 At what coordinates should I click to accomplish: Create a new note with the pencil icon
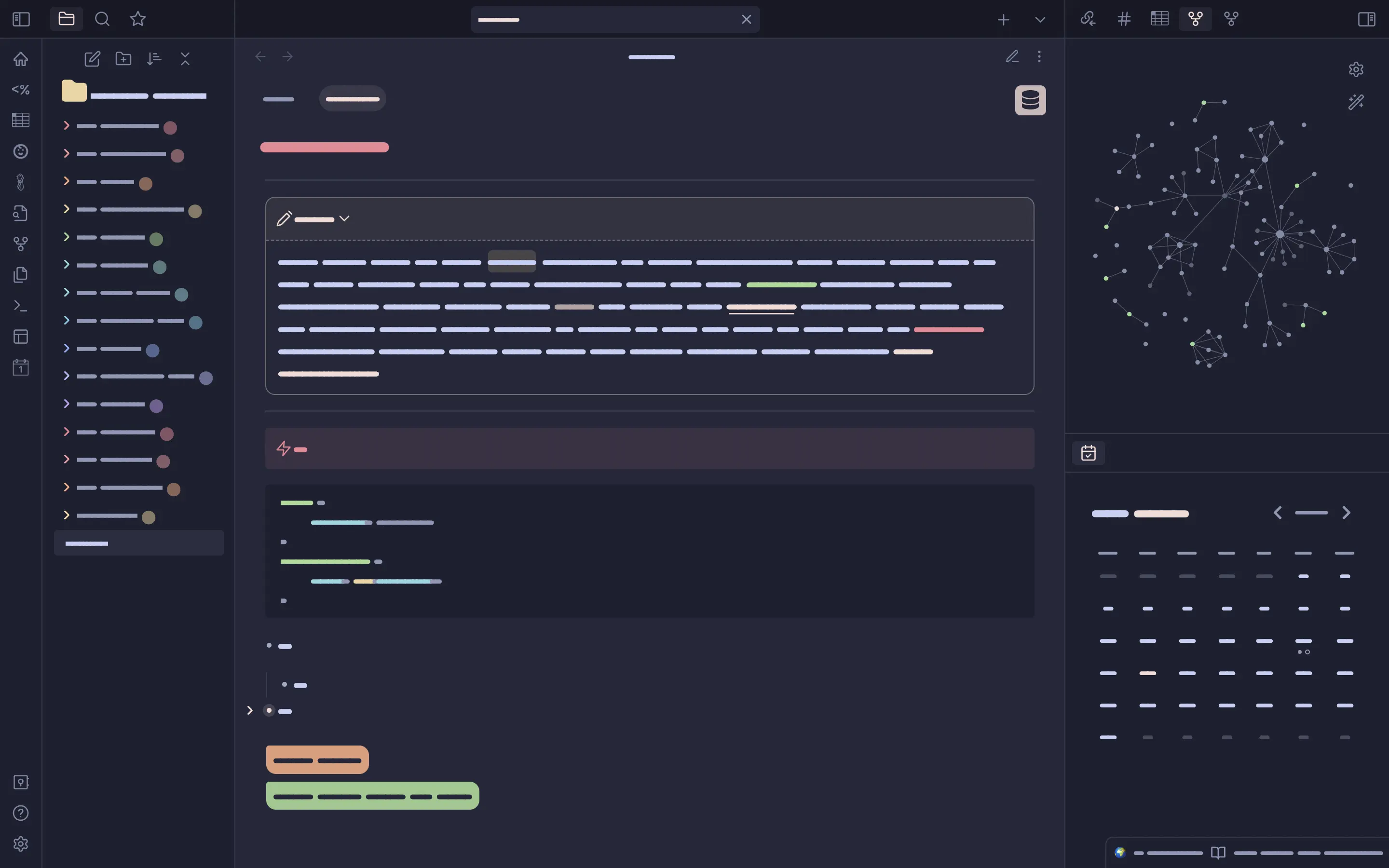(x=92, y=58)
